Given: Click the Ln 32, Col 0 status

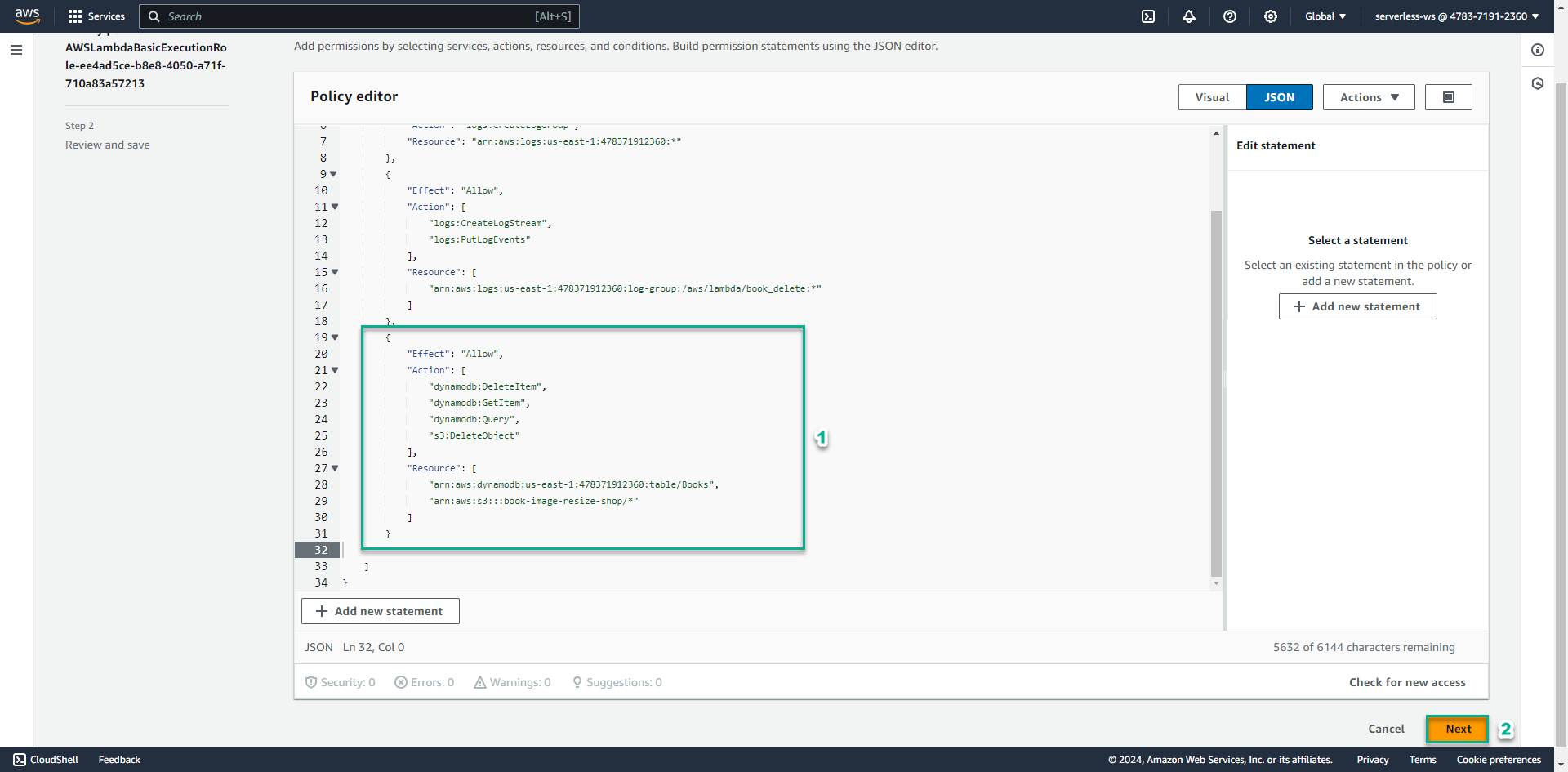Looking at the screenshot, I should tap(373, 647).
